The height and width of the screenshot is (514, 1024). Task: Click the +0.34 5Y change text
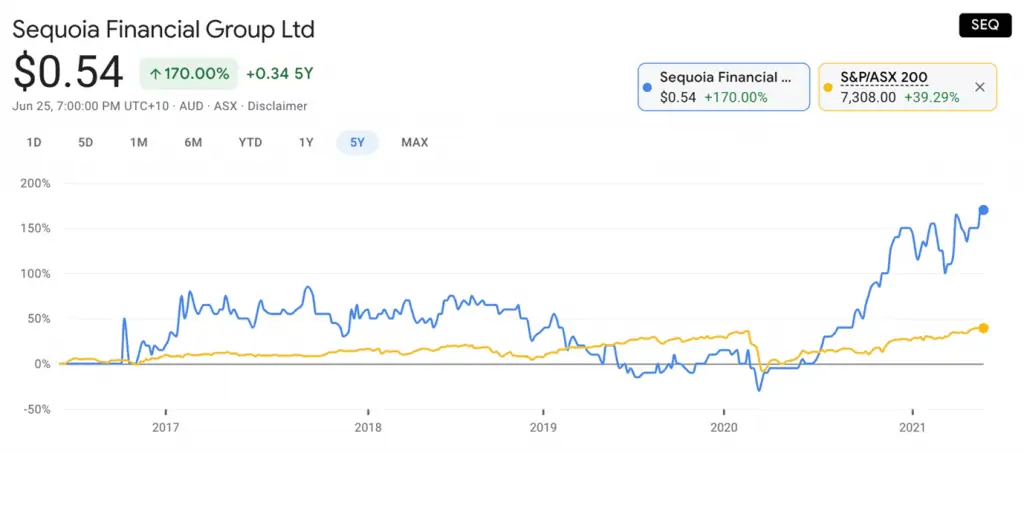coord(280,74)
